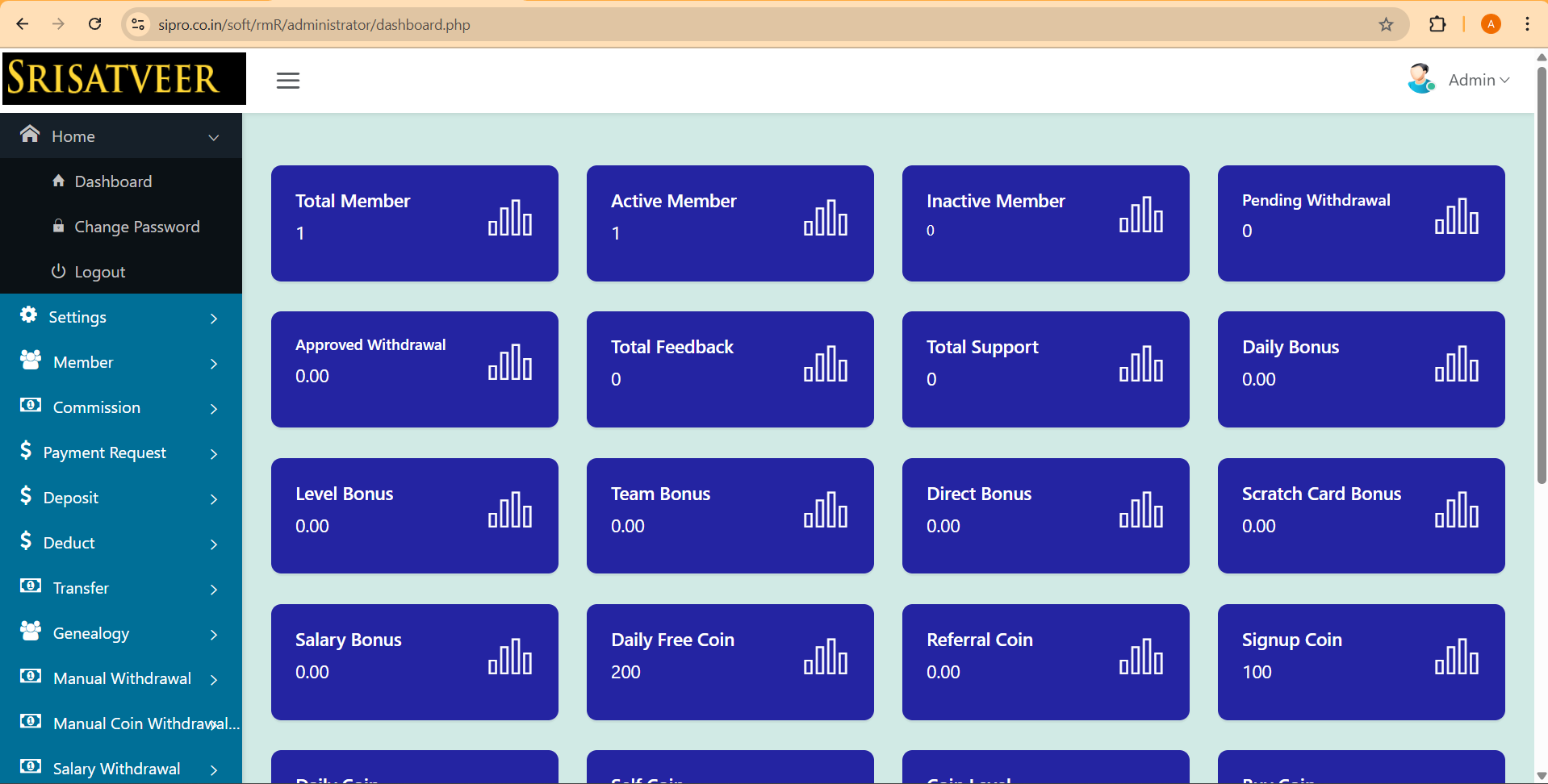Click the vertical page scrollbar
1548x784 pixels.
click(1541, 274)
